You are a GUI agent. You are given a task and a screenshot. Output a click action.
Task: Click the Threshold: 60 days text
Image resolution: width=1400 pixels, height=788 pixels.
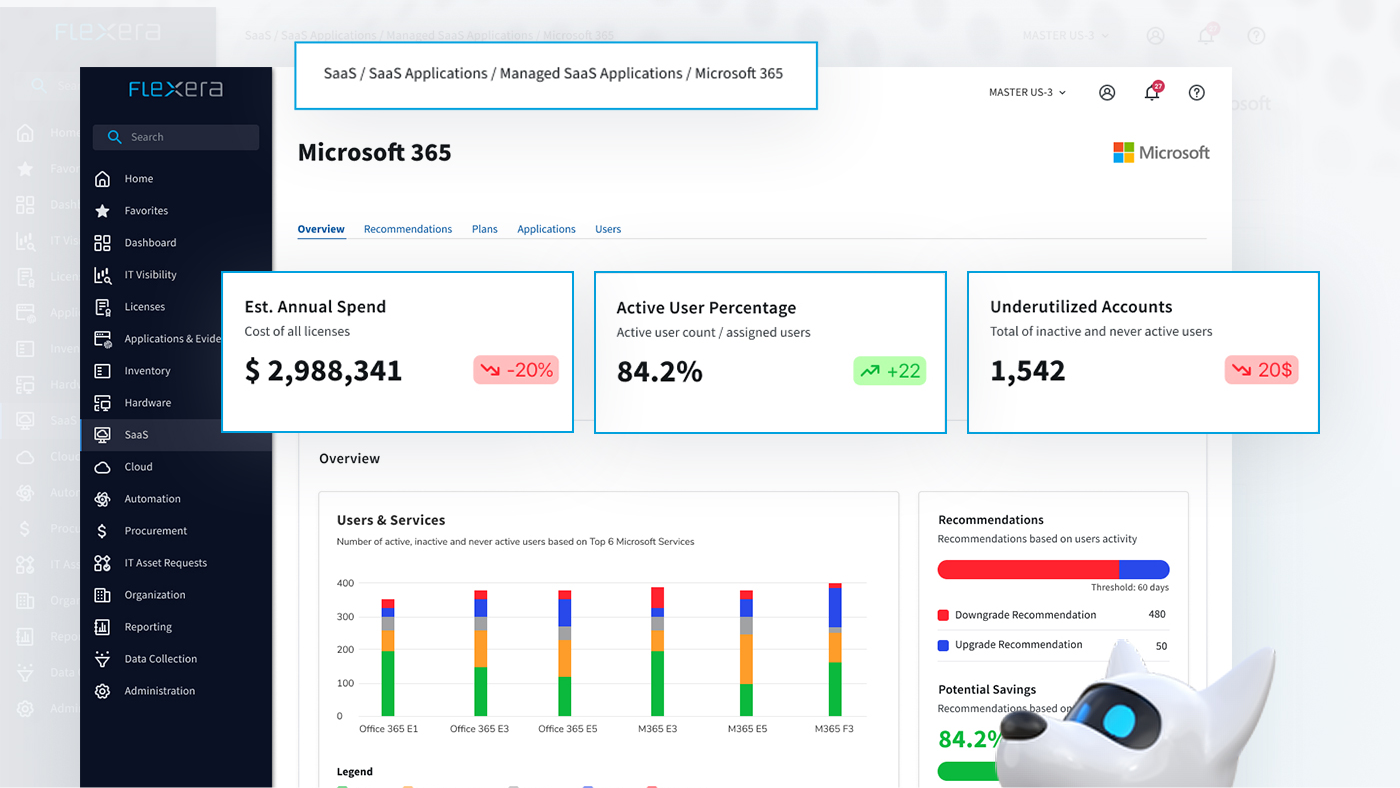(x=1130, y=588)
